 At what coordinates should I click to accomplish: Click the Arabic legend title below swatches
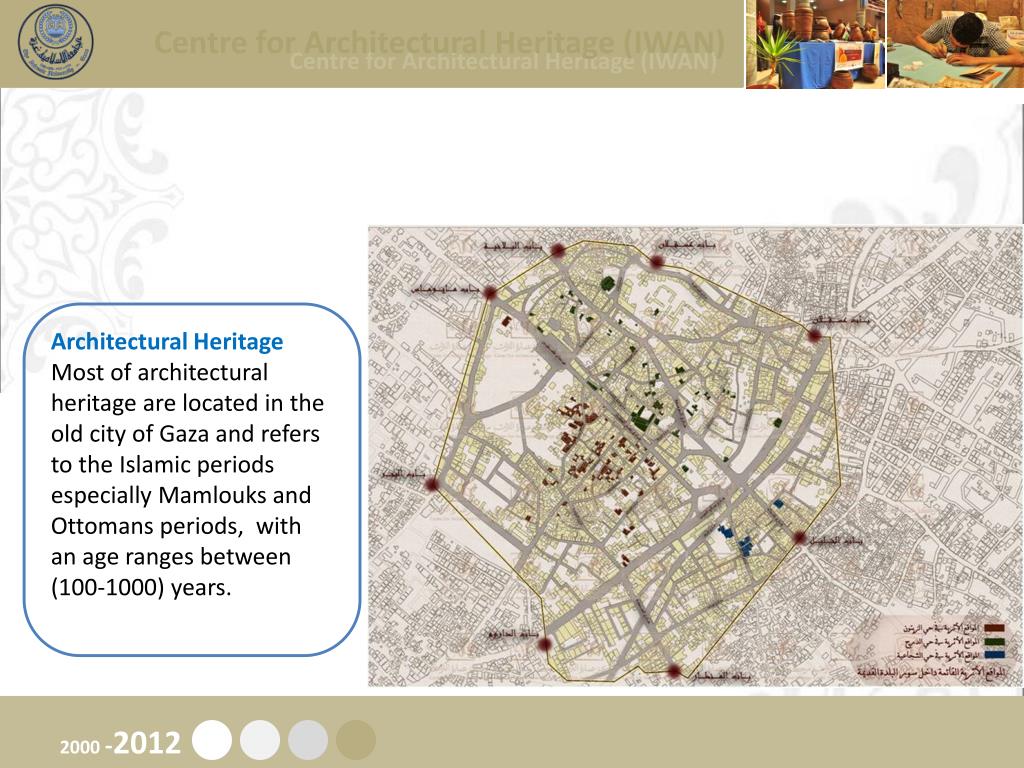[933, 672]
